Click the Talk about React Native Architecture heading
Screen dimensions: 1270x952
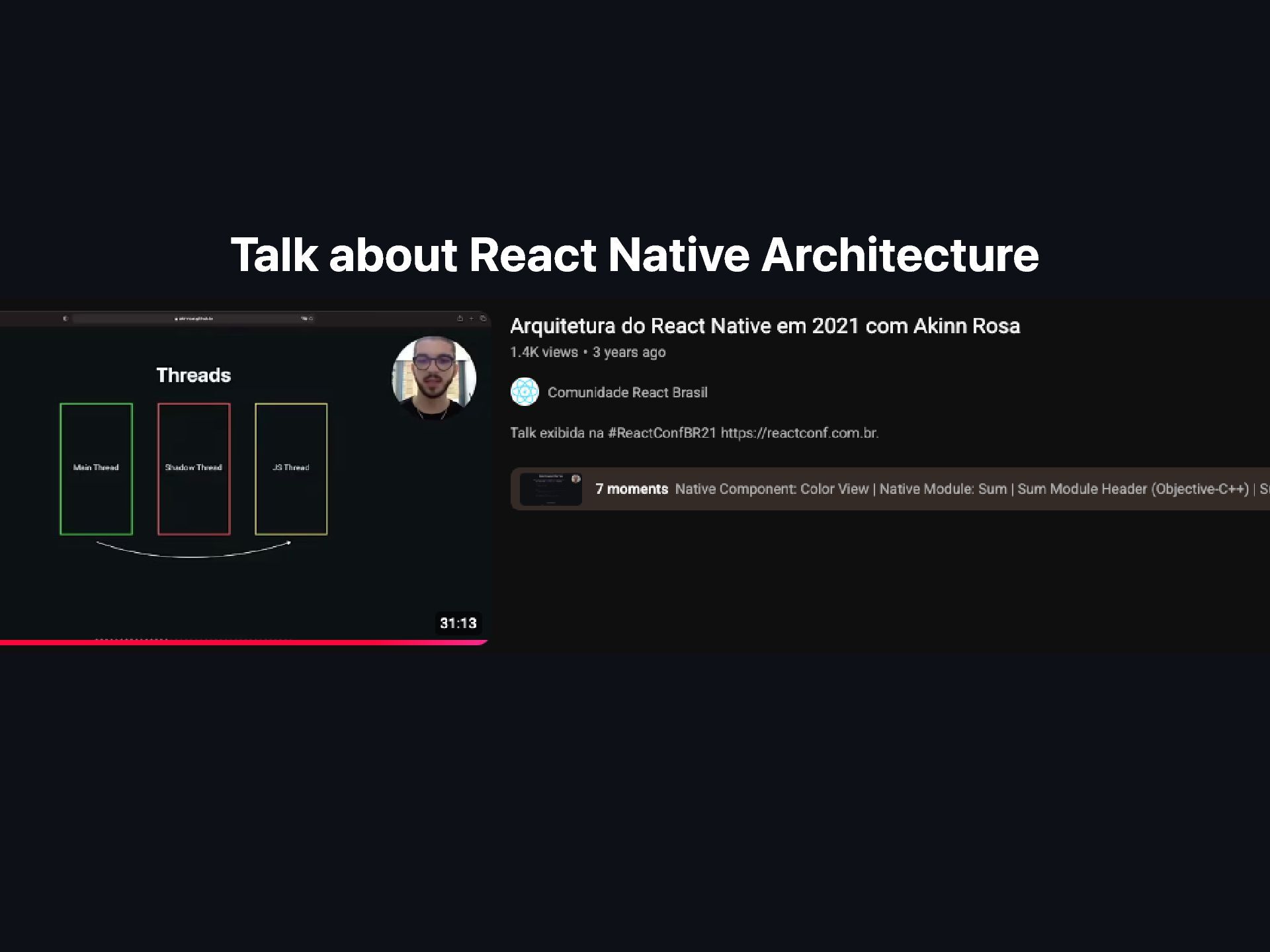[635, 255]
